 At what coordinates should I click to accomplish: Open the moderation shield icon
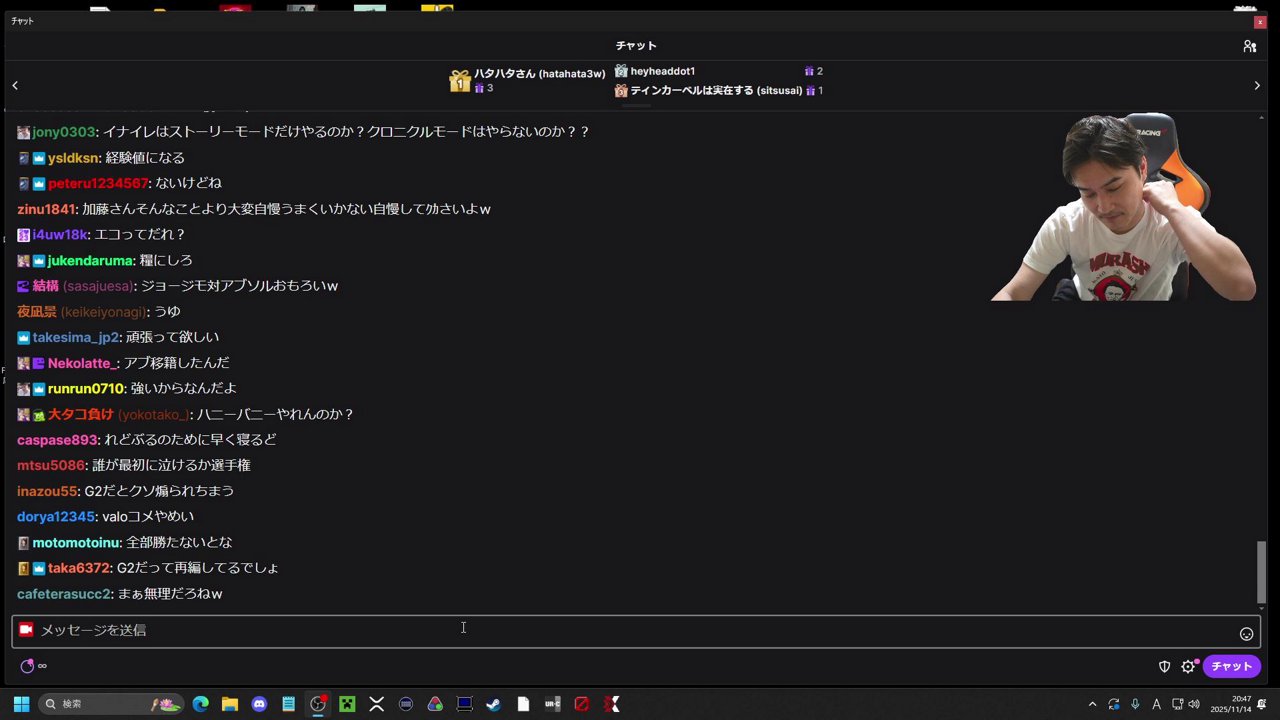point(1164,666)
